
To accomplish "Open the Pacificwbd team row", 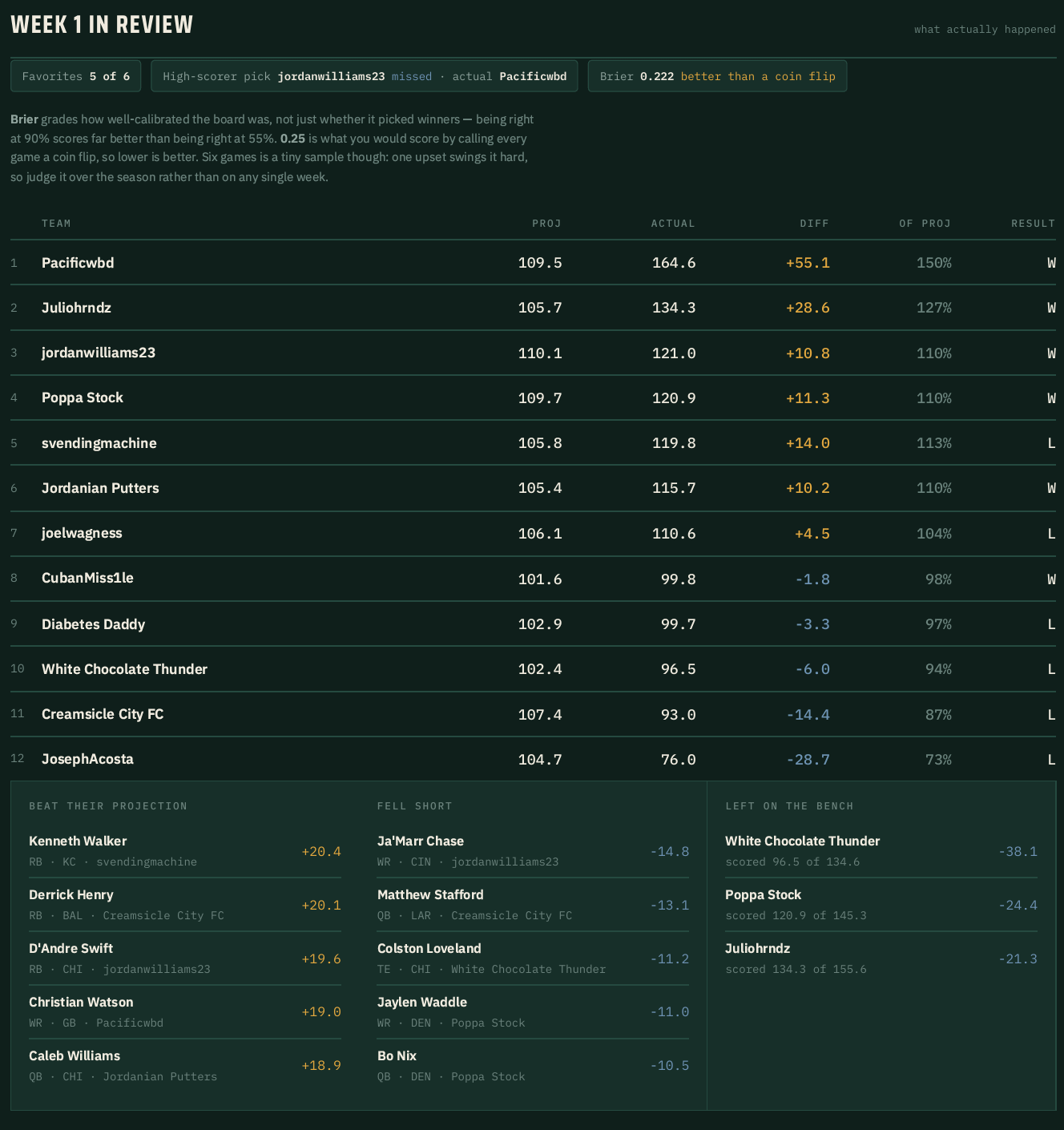I will coord(533,263).
